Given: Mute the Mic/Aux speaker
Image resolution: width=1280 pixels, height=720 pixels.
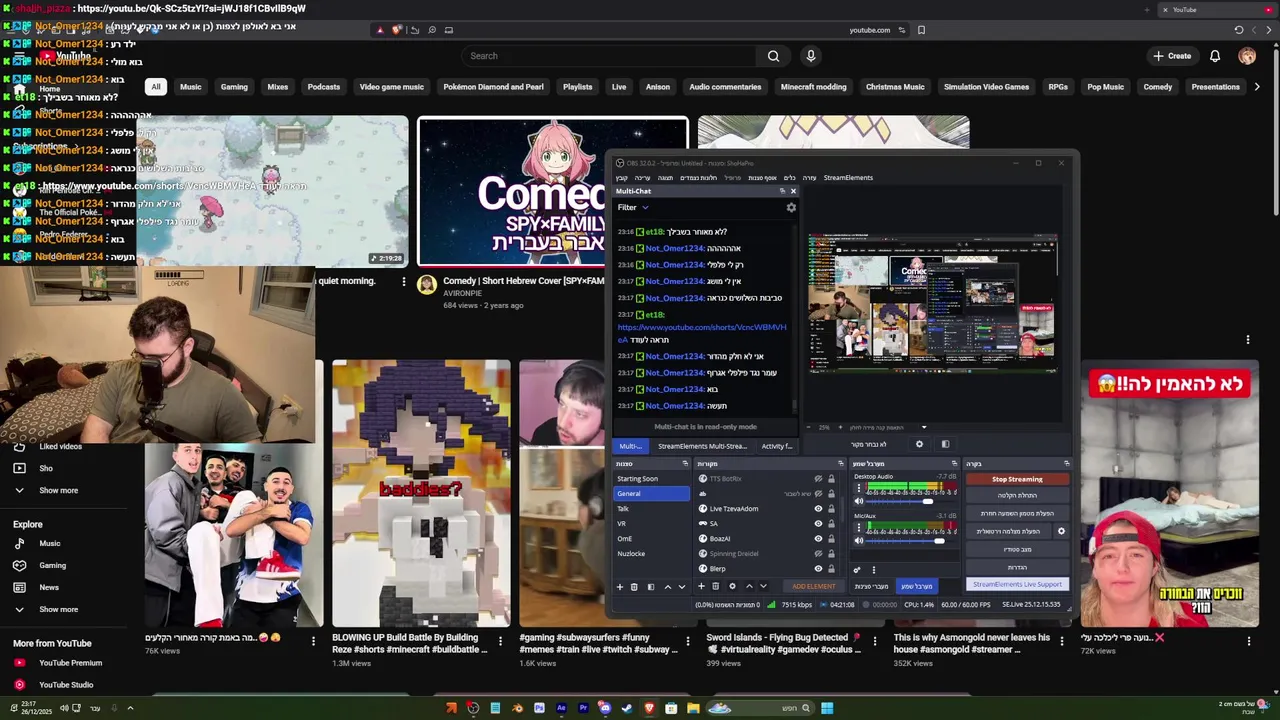Looking at the screenshot, I should [x=859, y=541].
